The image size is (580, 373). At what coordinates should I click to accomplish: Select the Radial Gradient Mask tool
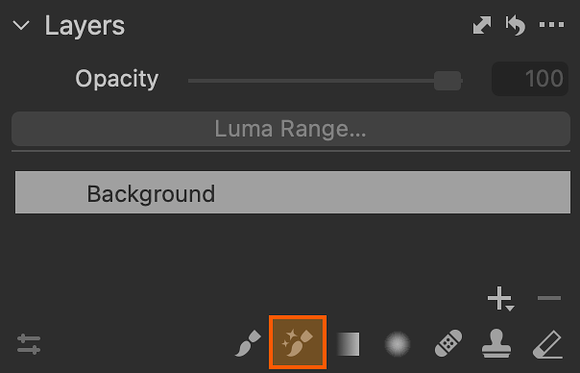398,344
